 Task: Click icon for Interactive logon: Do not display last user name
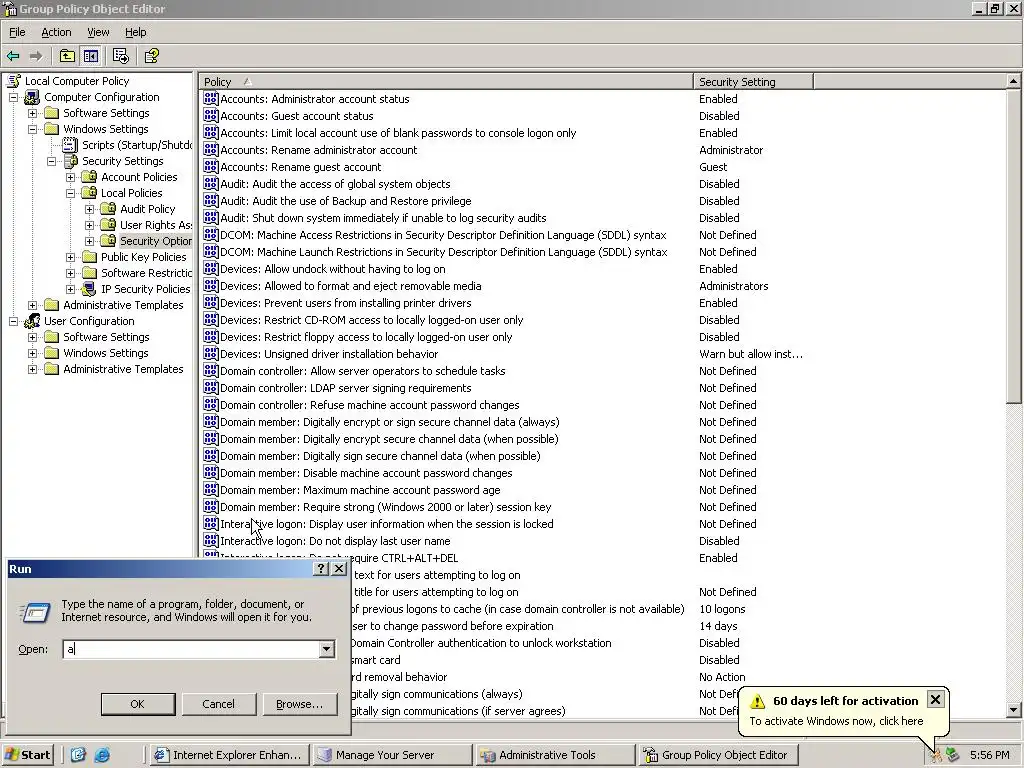coord(210,540)
